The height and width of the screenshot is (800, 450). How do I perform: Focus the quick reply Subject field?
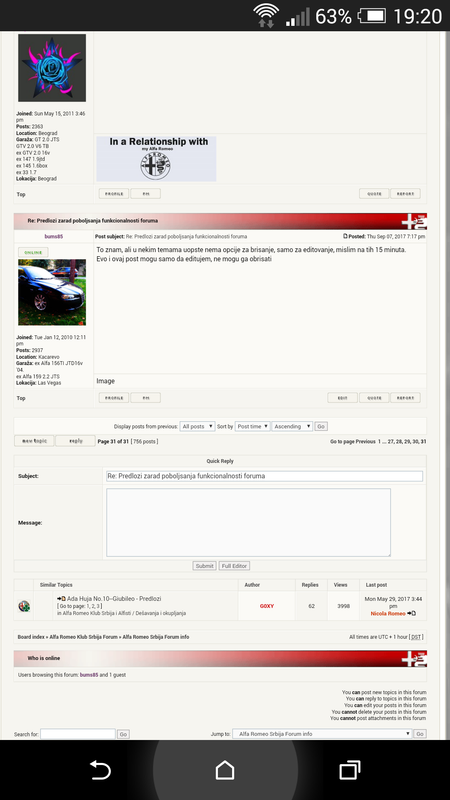click(x=264, y=476)
